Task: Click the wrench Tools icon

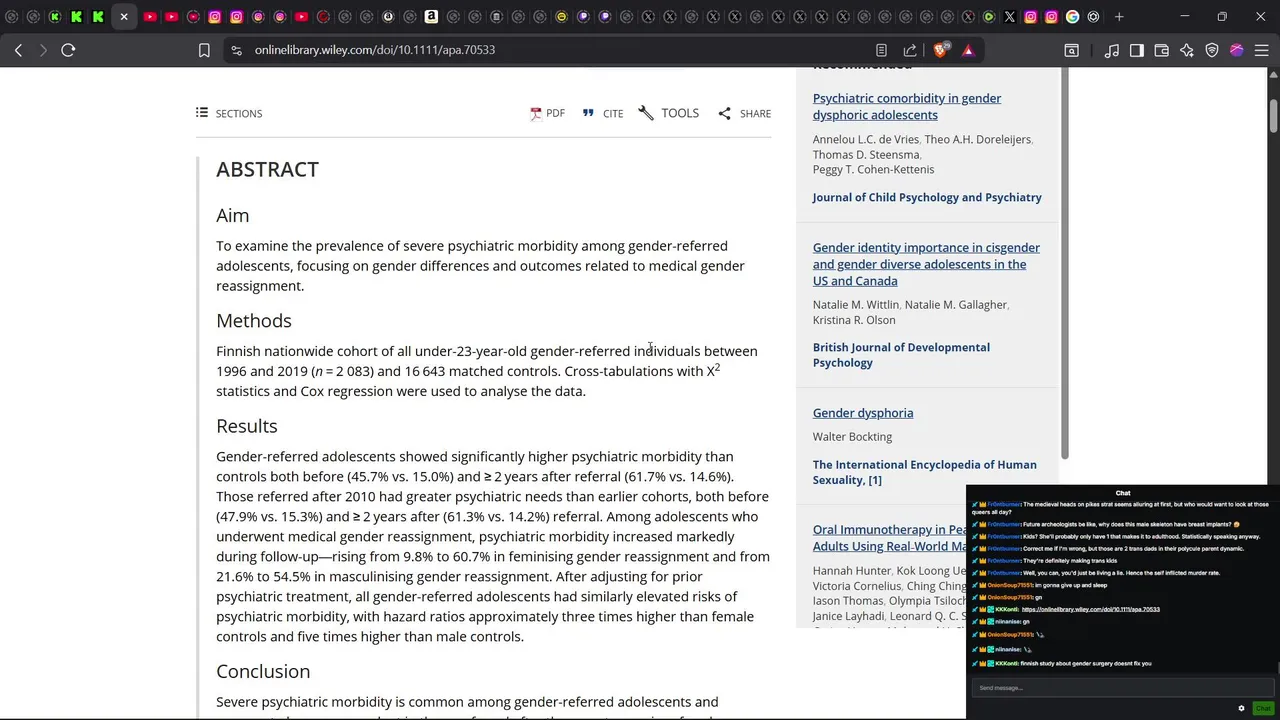Action: pyautogui.click(x=646, y=113)
